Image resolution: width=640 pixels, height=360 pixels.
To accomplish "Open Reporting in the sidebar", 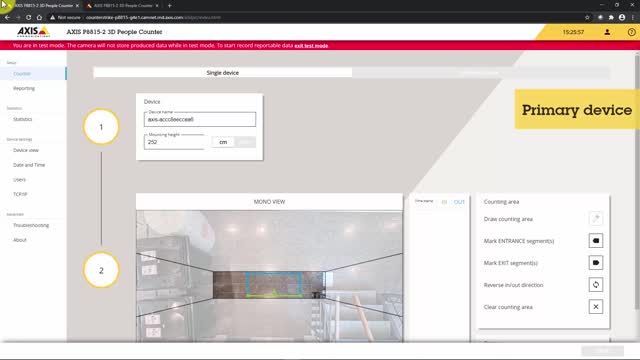I will point(24,88).
